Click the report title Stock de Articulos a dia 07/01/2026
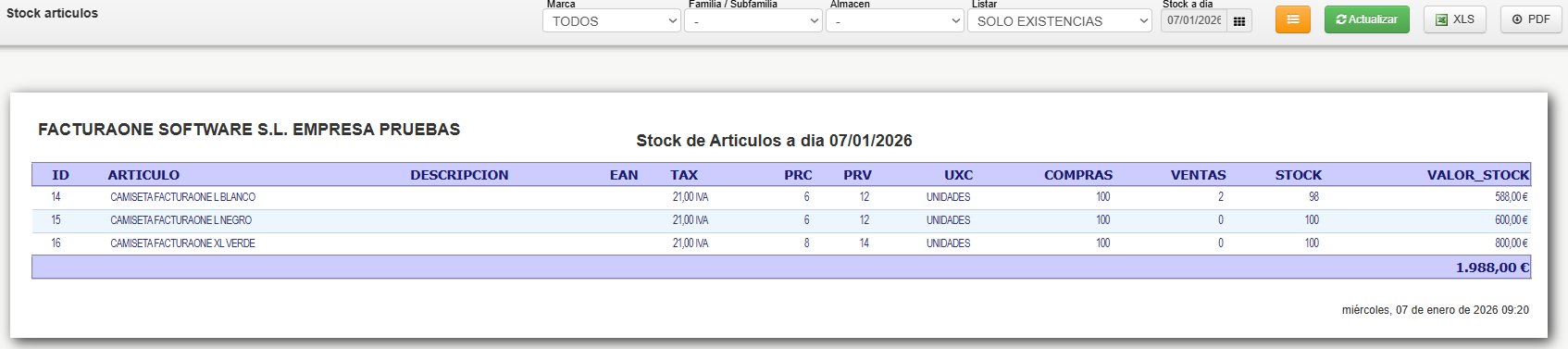 [774, 141]
